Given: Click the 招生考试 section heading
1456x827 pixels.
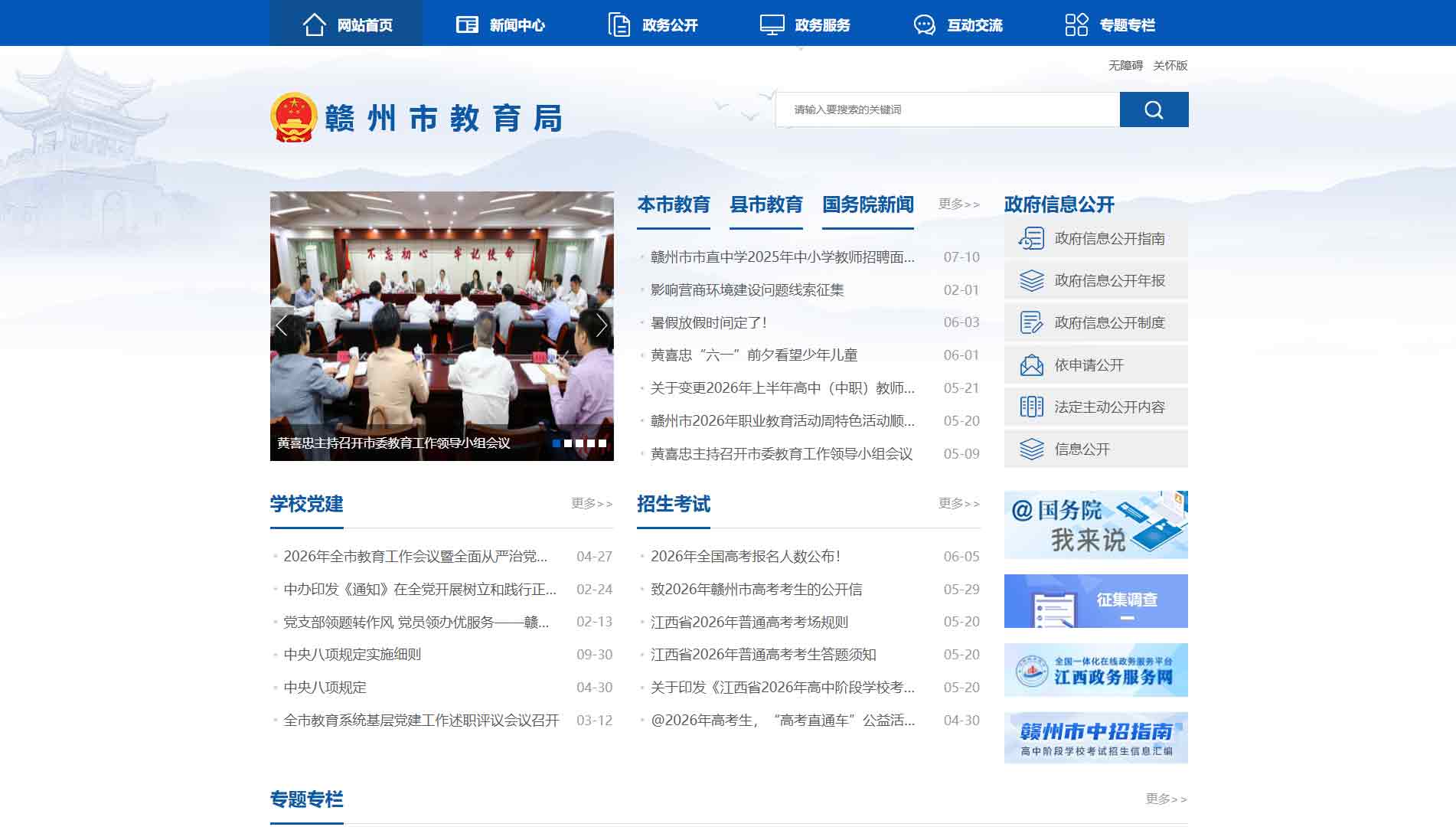Looking at the screenshot, I should click(674, 504).
